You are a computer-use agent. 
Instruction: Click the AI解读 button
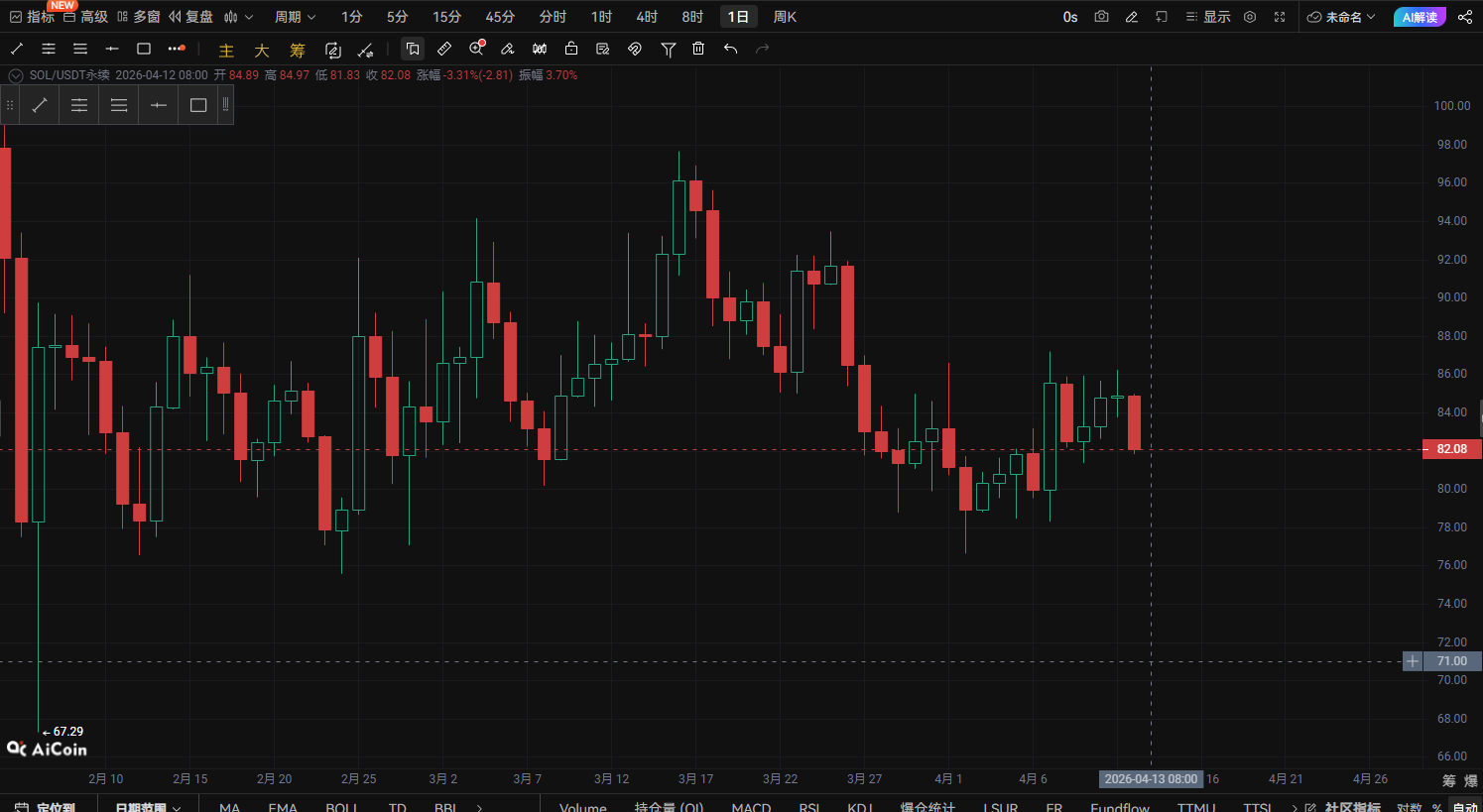point(1420,17)
